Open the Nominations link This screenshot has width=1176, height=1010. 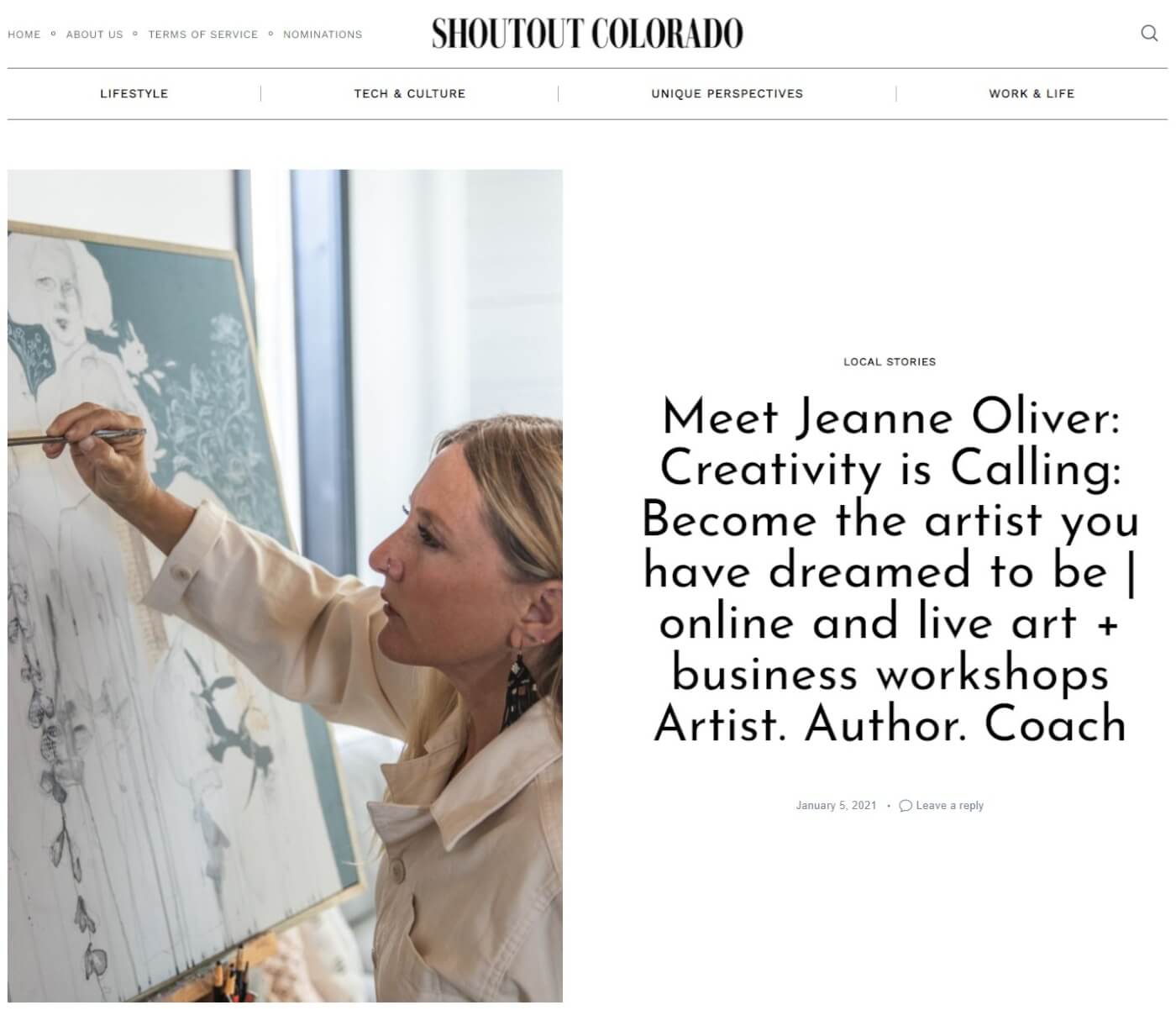(323, 34)
